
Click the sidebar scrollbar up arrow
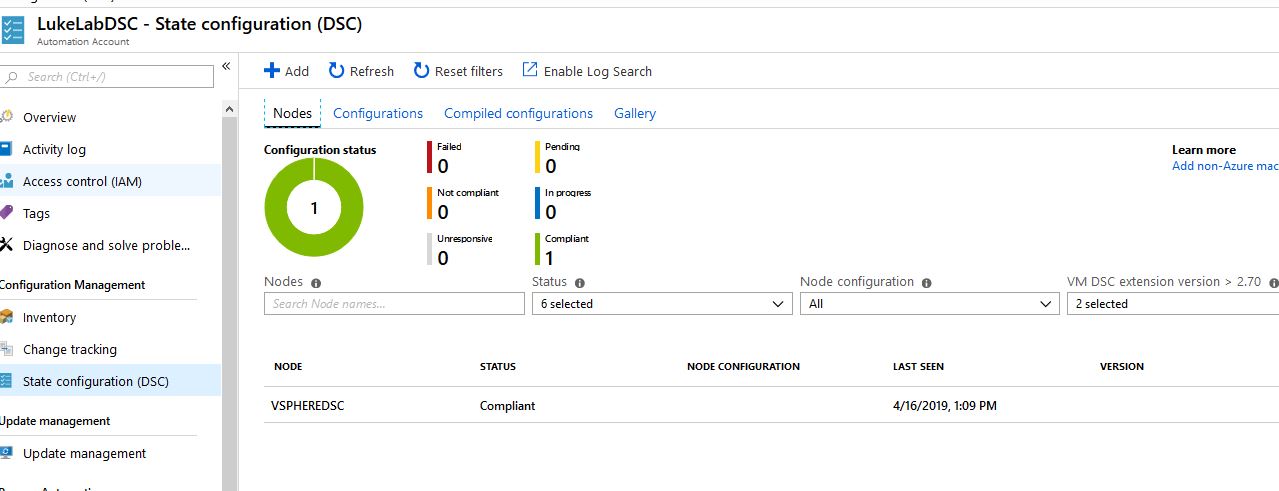point(230,108)
